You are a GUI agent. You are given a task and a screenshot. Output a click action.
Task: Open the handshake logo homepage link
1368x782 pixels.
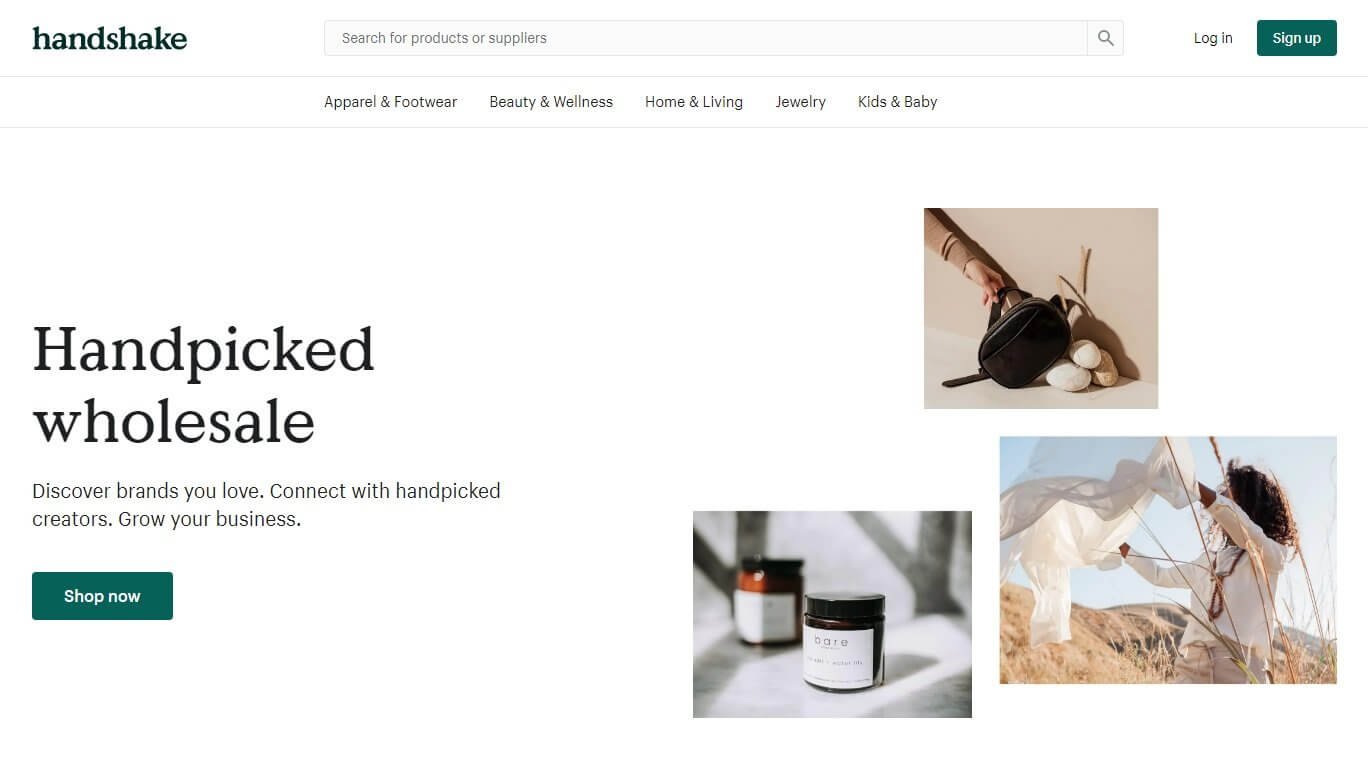click(110, 38)
